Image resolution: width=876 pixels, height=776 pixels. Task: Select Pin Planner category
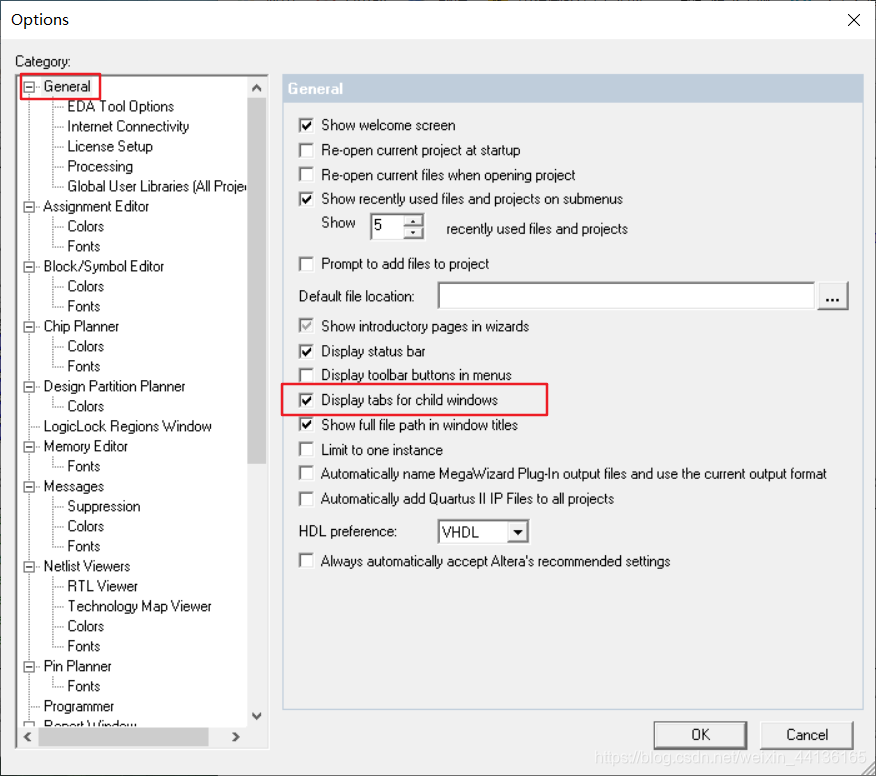[x=77, y=666]
